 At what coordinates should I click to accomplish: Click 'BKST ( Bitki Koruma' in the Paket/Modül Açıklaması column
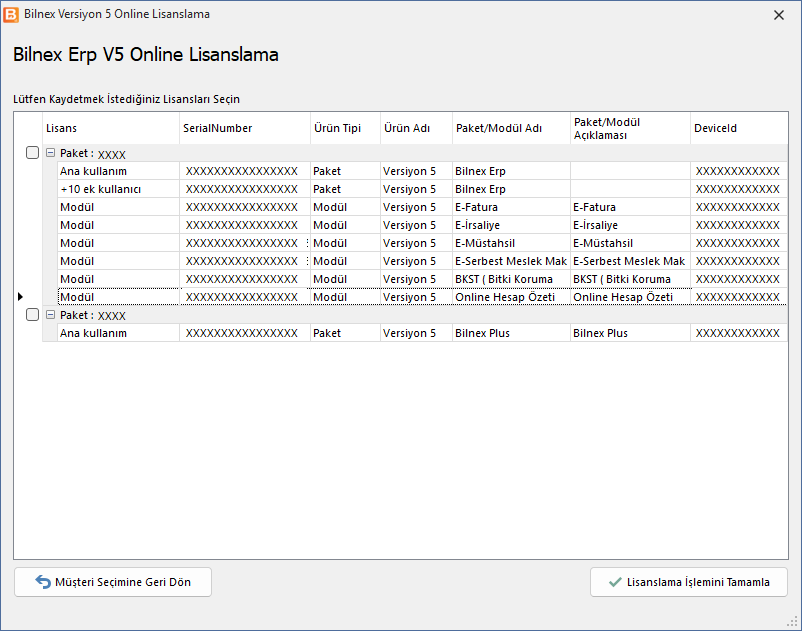[x=630, y=279]
